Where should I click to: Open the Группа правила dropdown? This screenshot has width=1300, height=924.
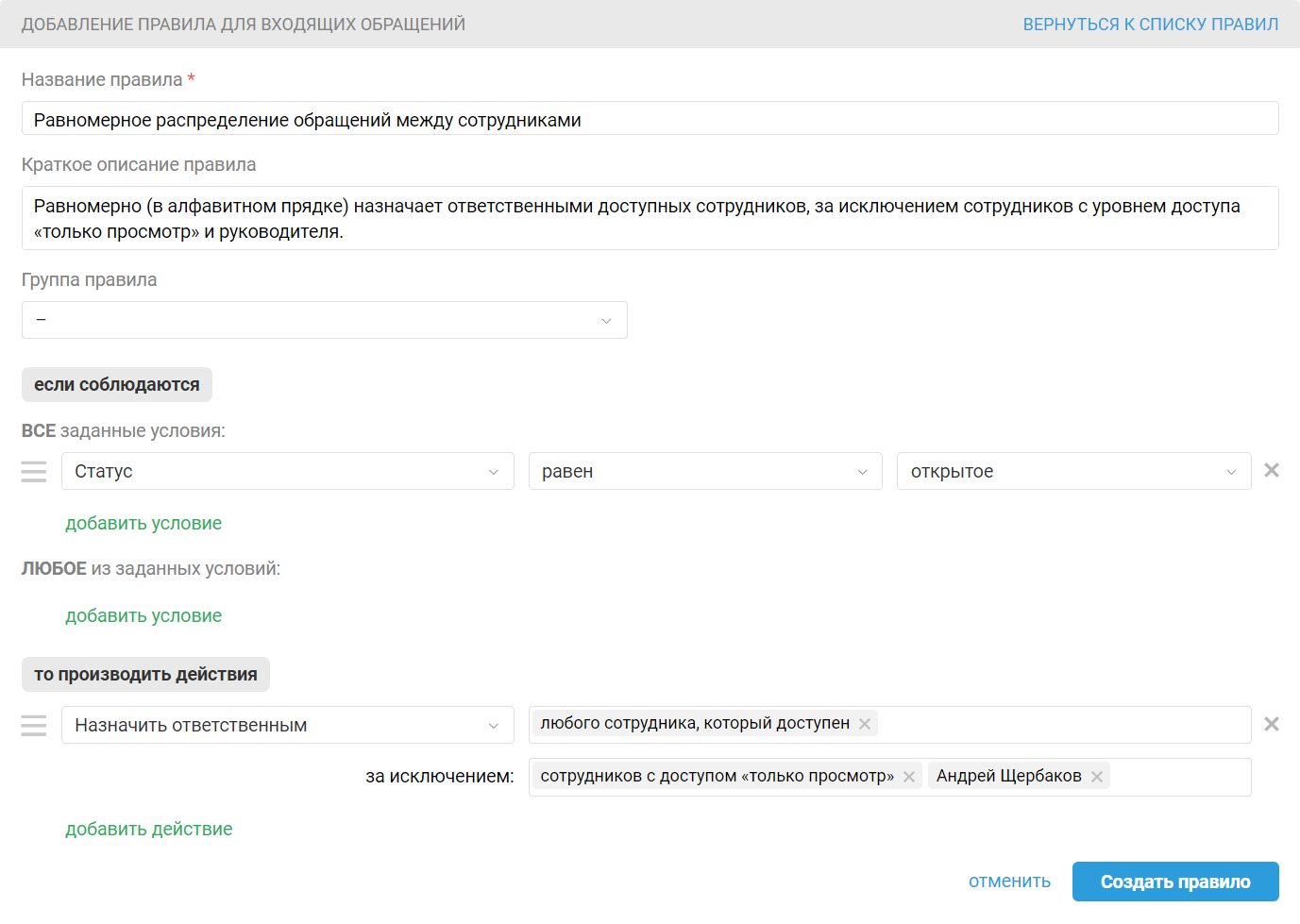[x=324, y=320]
